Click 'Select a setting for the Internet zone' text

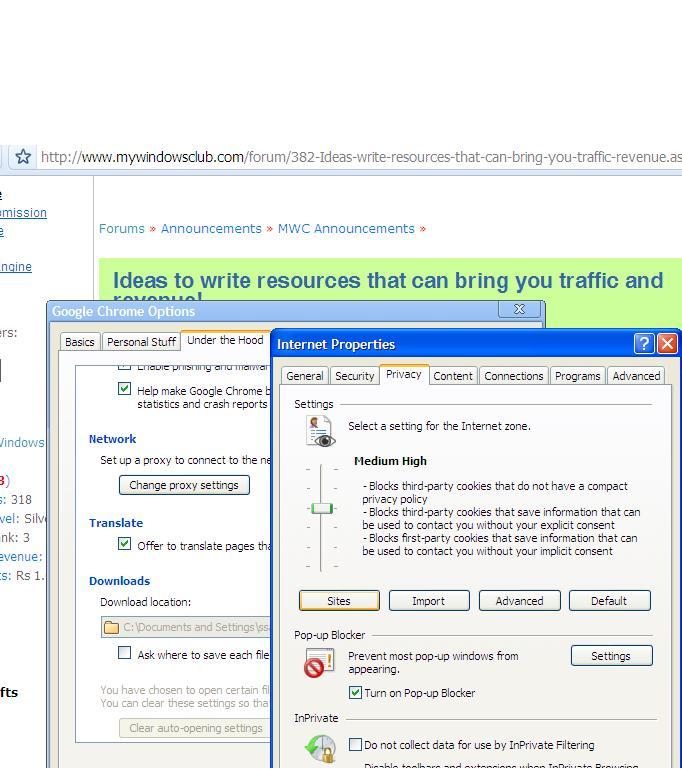[x=439, y=426]
